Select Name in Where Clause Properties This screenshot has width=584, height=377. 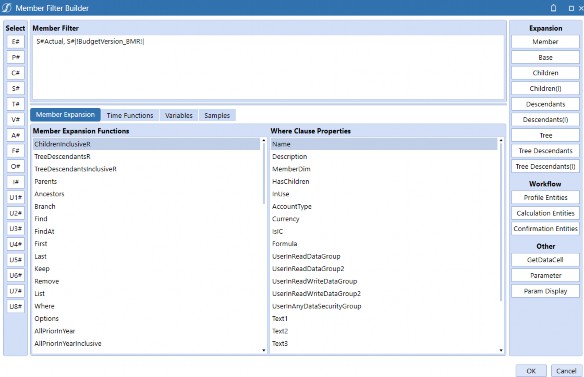coord(384,144)
